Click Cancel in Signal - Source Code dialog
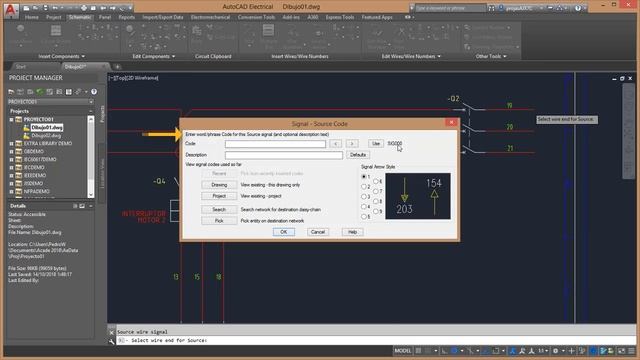Viewport: 640px width, 360px height. pyautogui.click(x=318, y=232)
